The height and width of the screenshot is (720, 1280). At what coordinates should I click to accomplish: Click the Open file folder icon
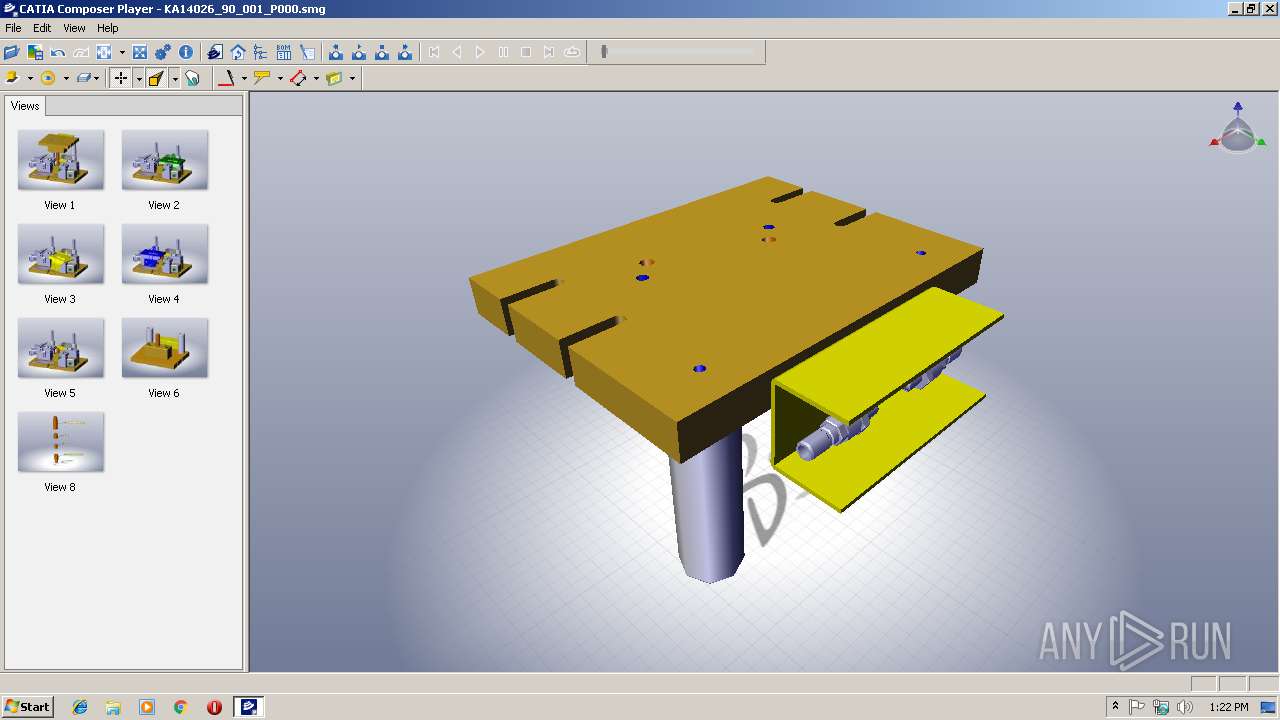click(12, 52)
